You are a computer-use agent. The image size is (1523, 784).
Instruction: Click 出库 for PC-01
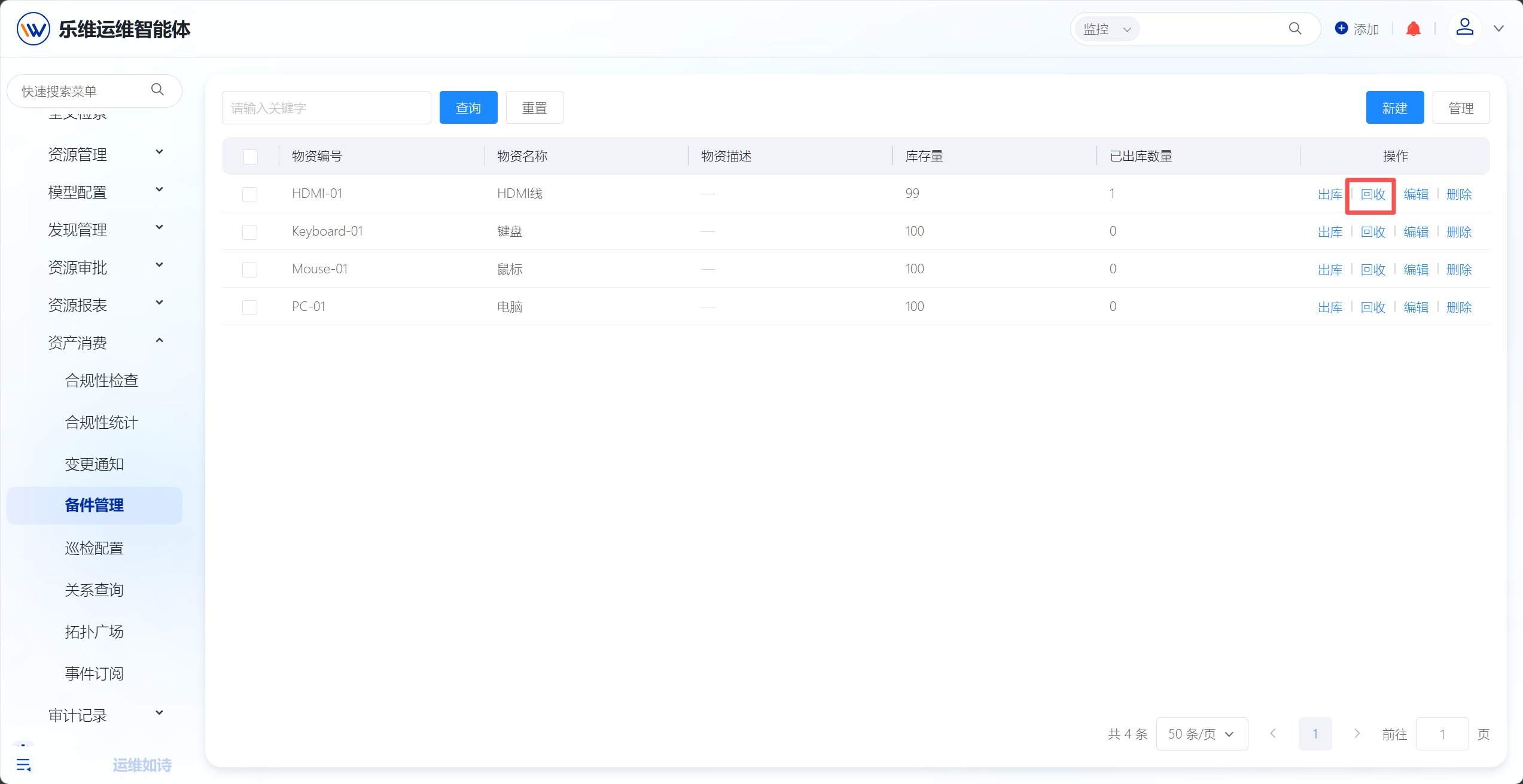click(x=1330, y=307)
